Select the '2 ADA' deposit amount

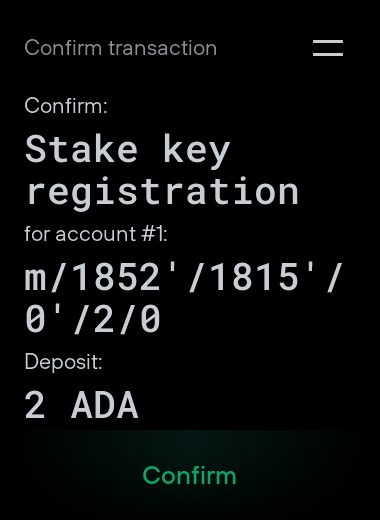coord(81,405)
